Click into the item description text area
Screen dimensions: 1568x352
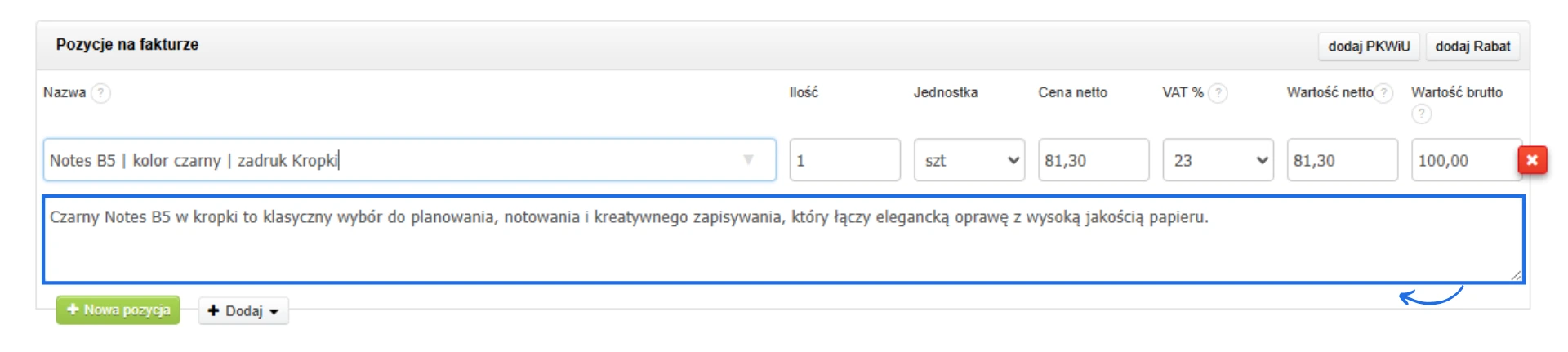[782, 245]
